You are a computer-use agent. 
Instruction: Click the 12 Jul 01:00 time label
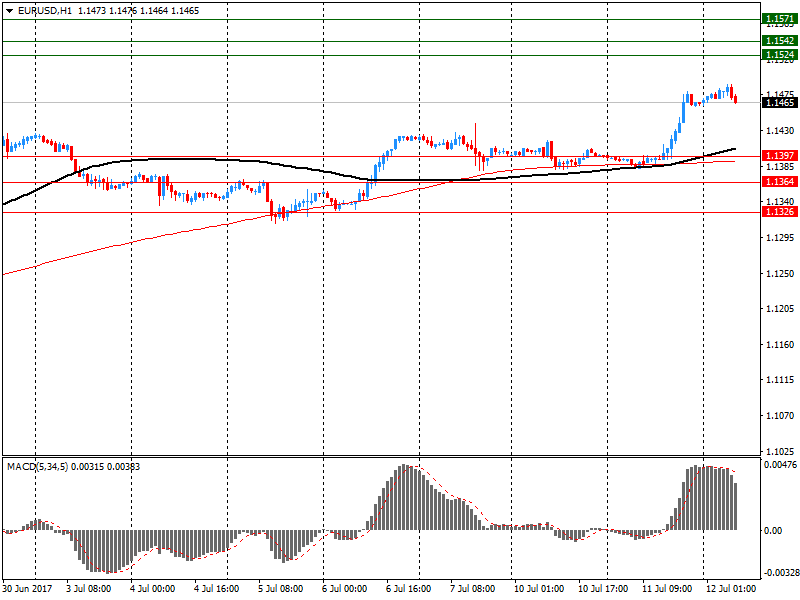pyautogui.click(x=731, y=589)
